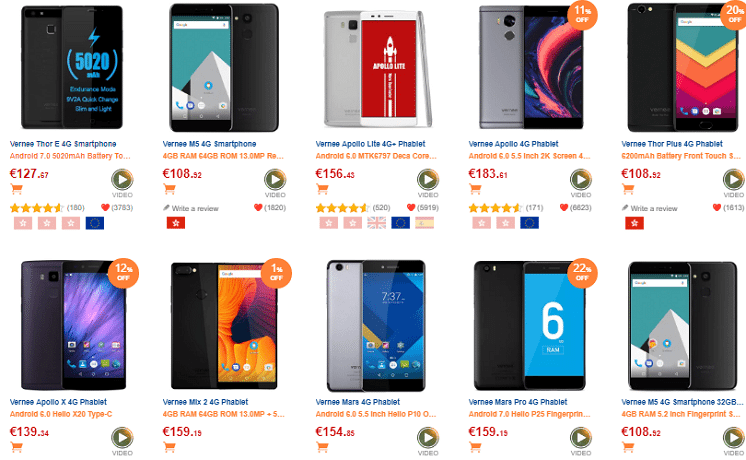This screenshot has width=746, height=460.
Task: Add Vernee Thor E to cart
Action: click(x=17, y=189)
